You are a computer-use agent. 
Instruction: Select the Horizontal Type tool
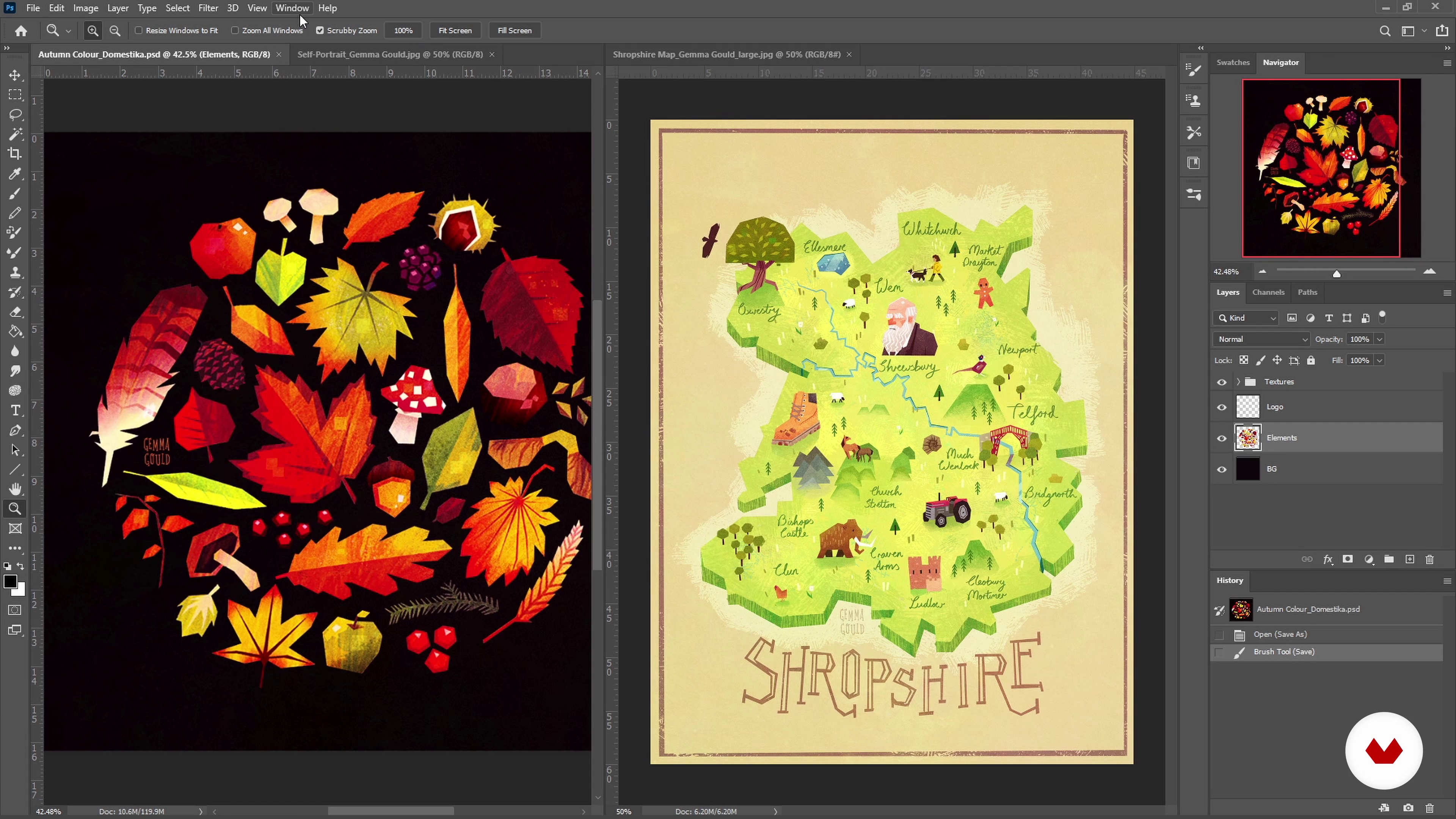click(x=15, y=410)
